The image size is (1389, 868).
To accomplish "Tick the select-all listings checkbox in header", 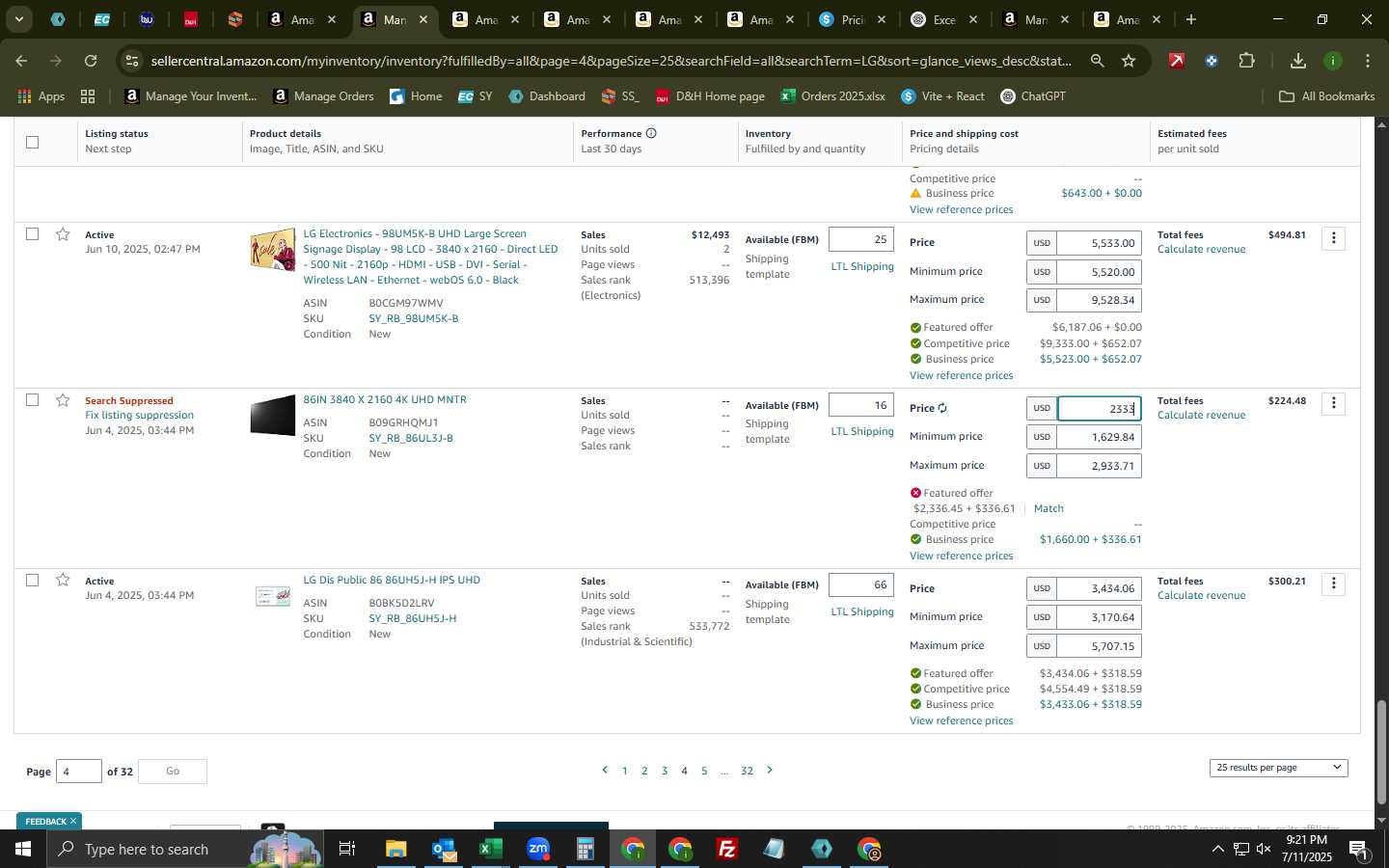I will [32, 142].
